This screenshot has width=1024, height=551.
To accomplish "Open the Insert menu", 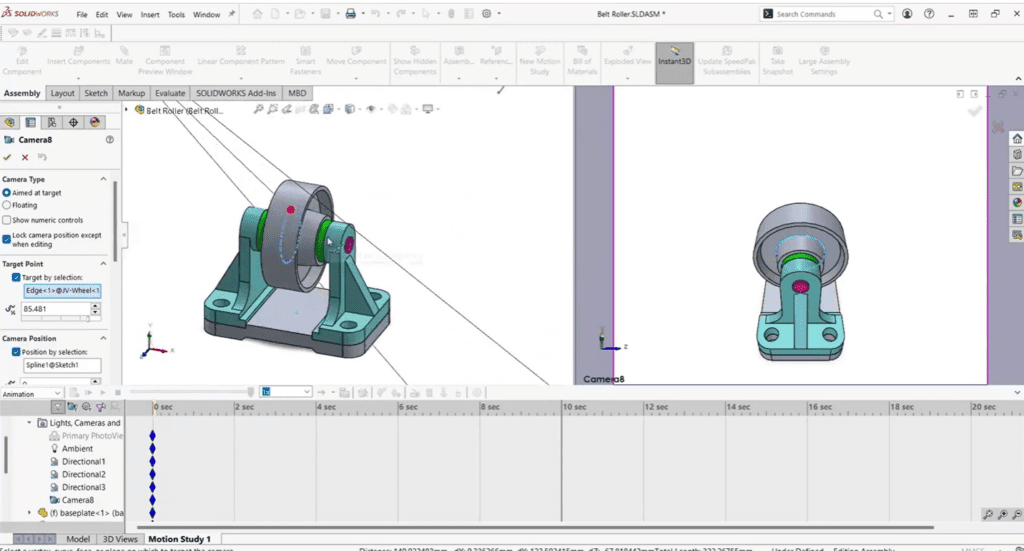I will (150, 16).
